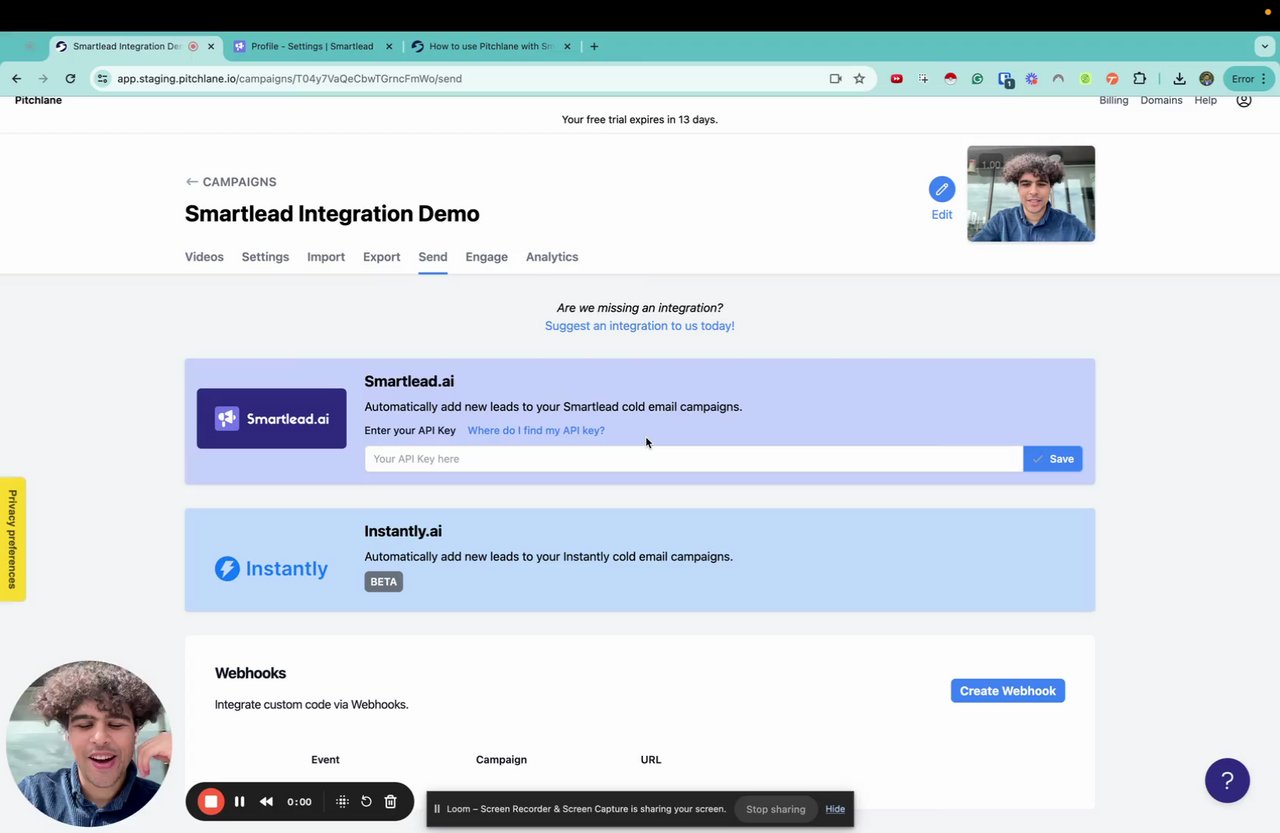This screenshot has width=1280, height=833.
Task: Restart the Loom recording
Action: pos(366,801)
